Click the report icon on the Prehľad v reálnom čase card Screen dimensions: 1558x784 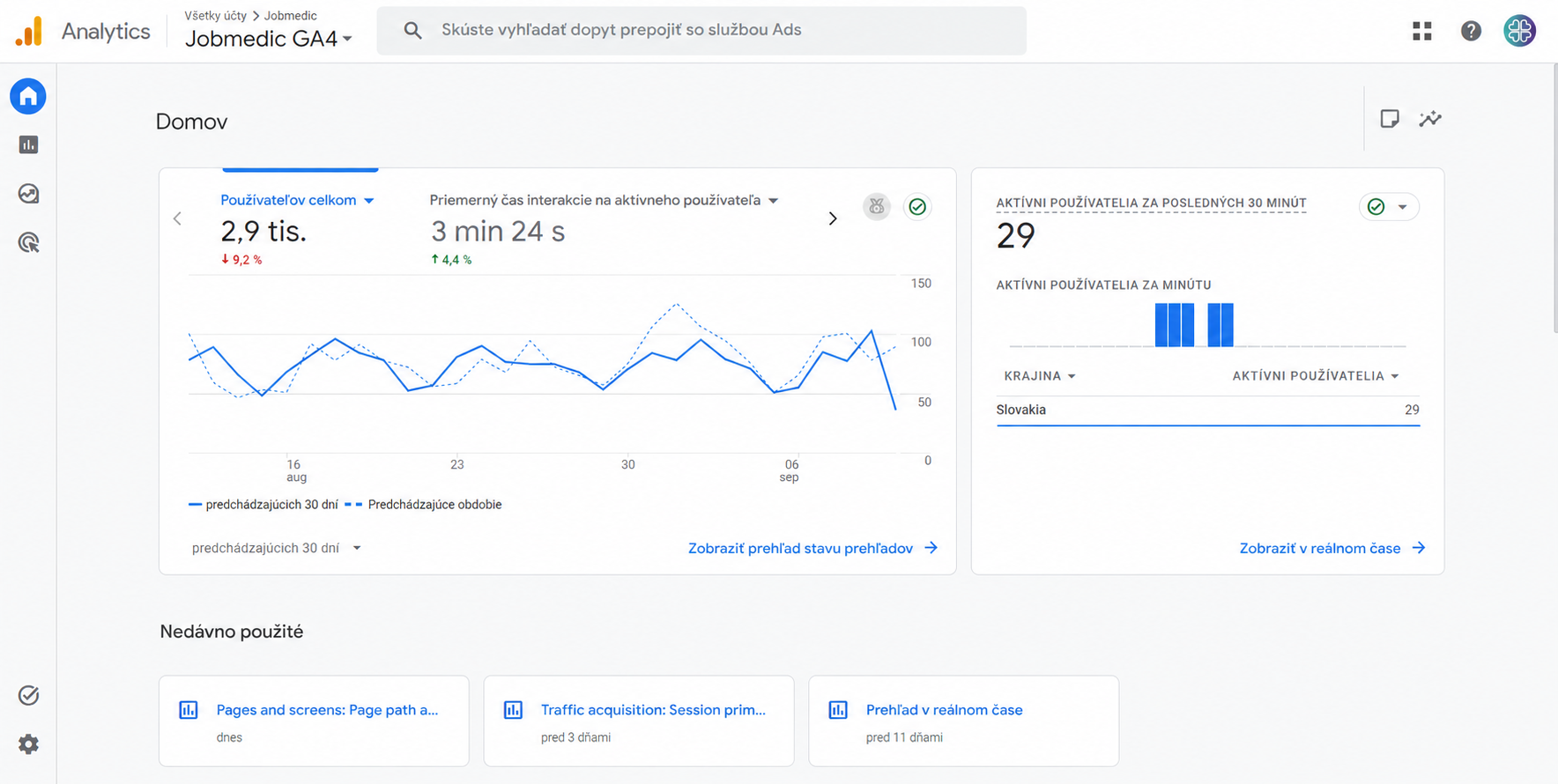[838, 710]
